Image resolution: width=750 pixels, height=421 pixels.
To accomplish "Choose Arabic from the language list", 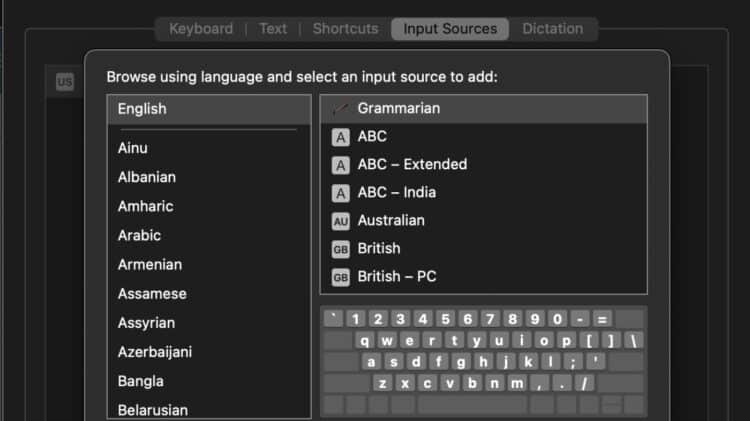I will click(139, 236).
